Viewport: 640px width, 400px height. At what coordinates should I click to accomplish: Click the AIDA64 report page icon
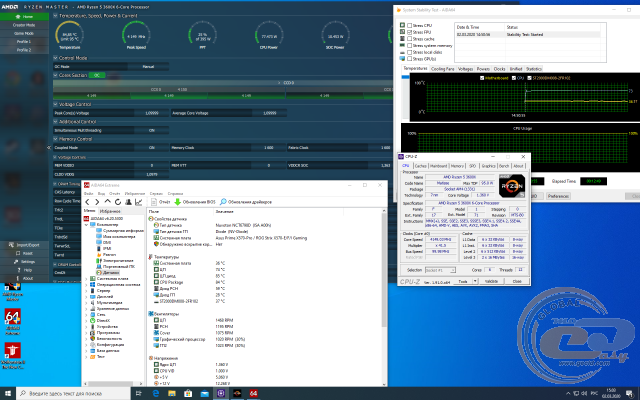(x=154, y=202)
